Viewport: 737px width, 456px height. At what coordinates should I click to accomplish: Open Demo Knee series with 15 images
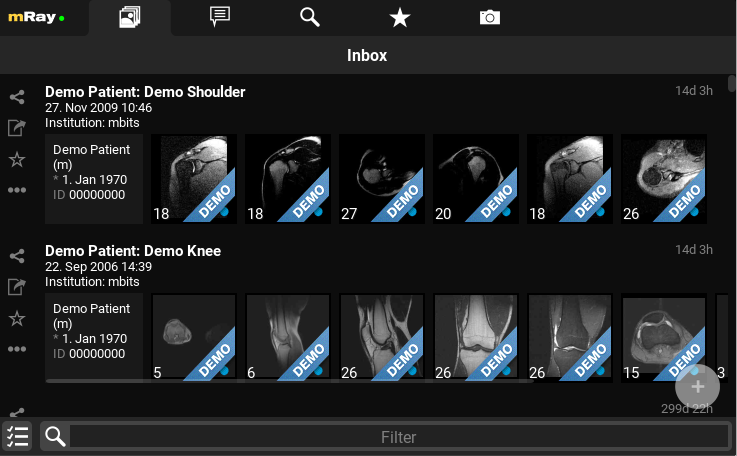[664, 337]
